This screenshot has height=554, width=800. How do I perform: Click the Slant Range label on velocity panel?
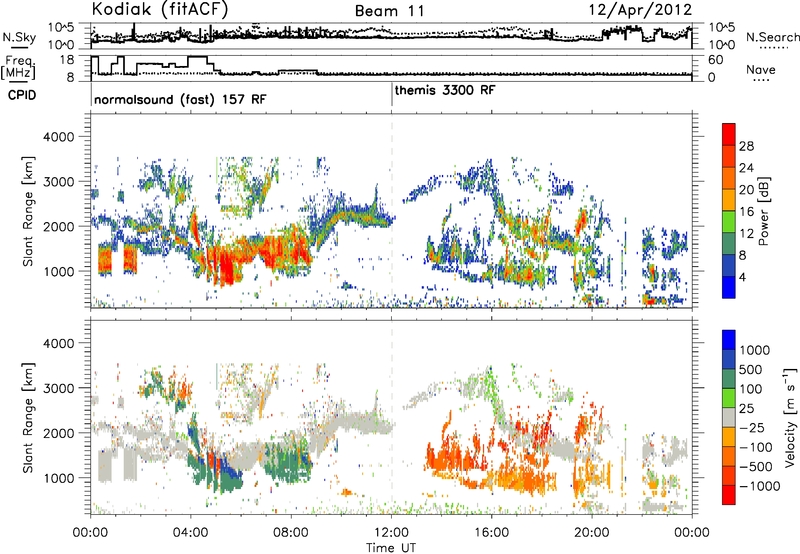point(28,418)
